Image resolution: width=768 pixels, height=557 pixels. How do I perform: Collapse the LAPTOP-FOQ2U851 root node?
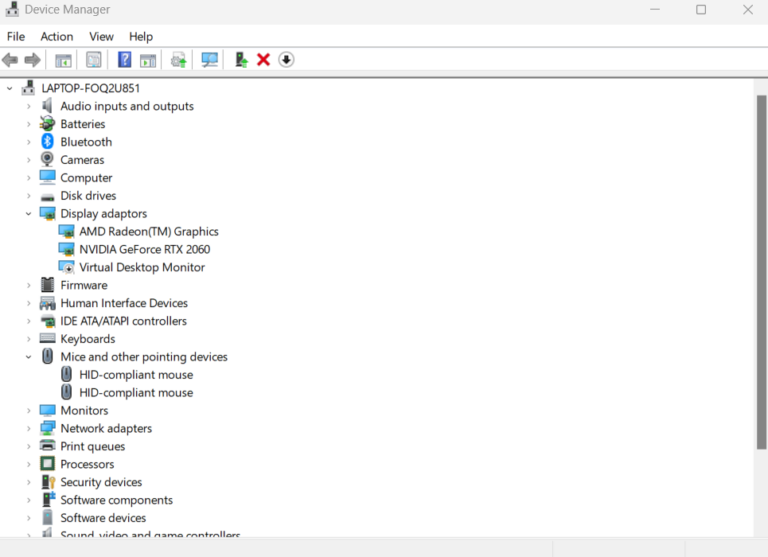[x=9, y=89]
